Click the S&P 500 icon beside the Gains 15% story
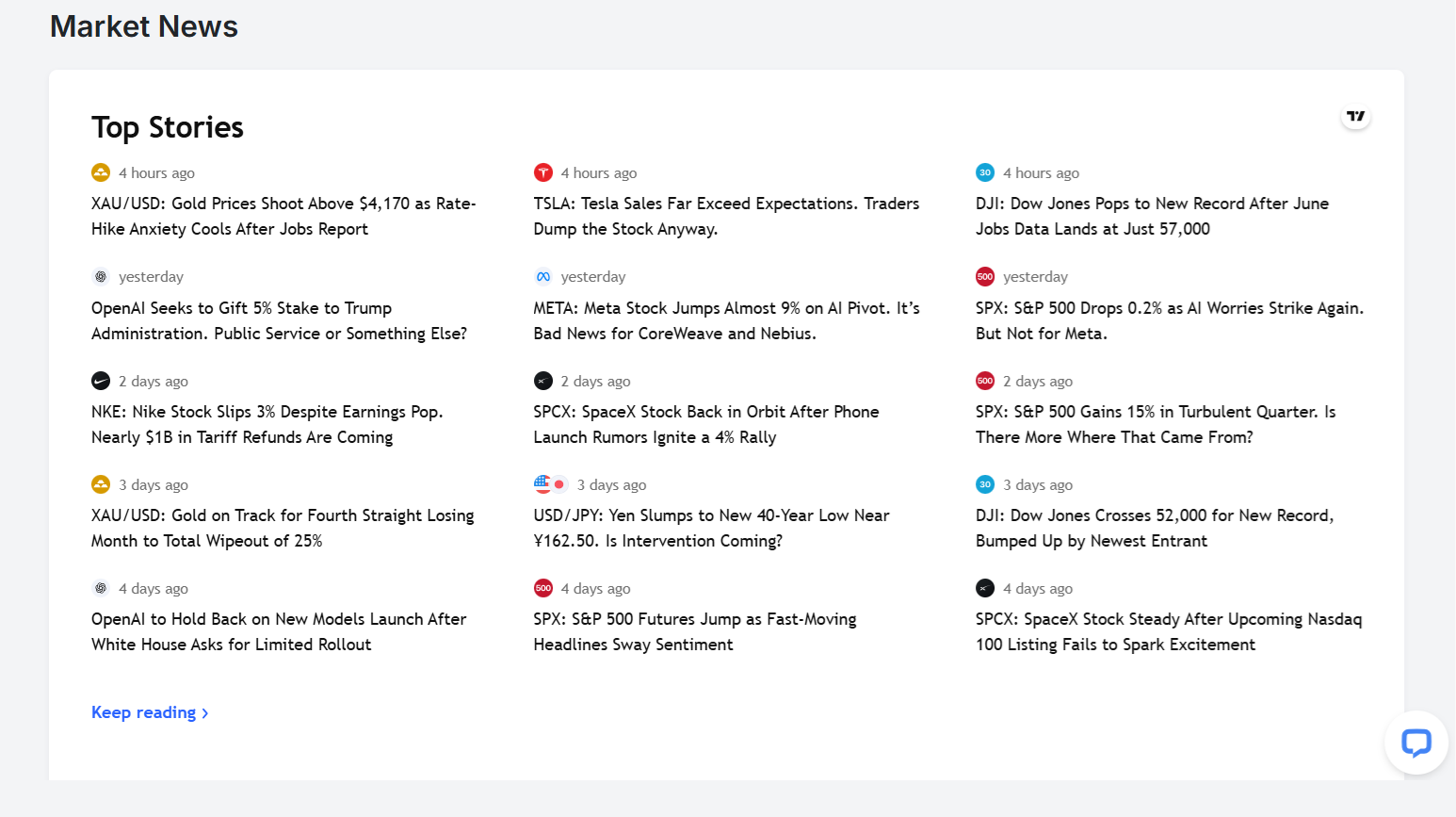1456x817 pixels. (985, 381)
